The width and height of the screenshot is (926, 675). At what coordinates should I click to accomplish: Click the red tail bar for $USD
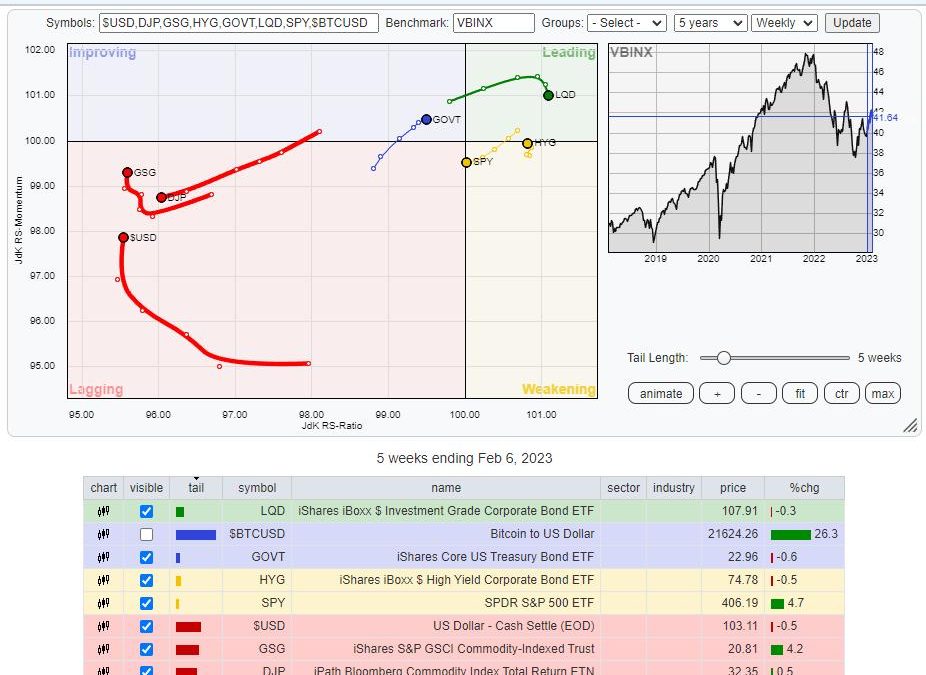click(x=188, y=627)
